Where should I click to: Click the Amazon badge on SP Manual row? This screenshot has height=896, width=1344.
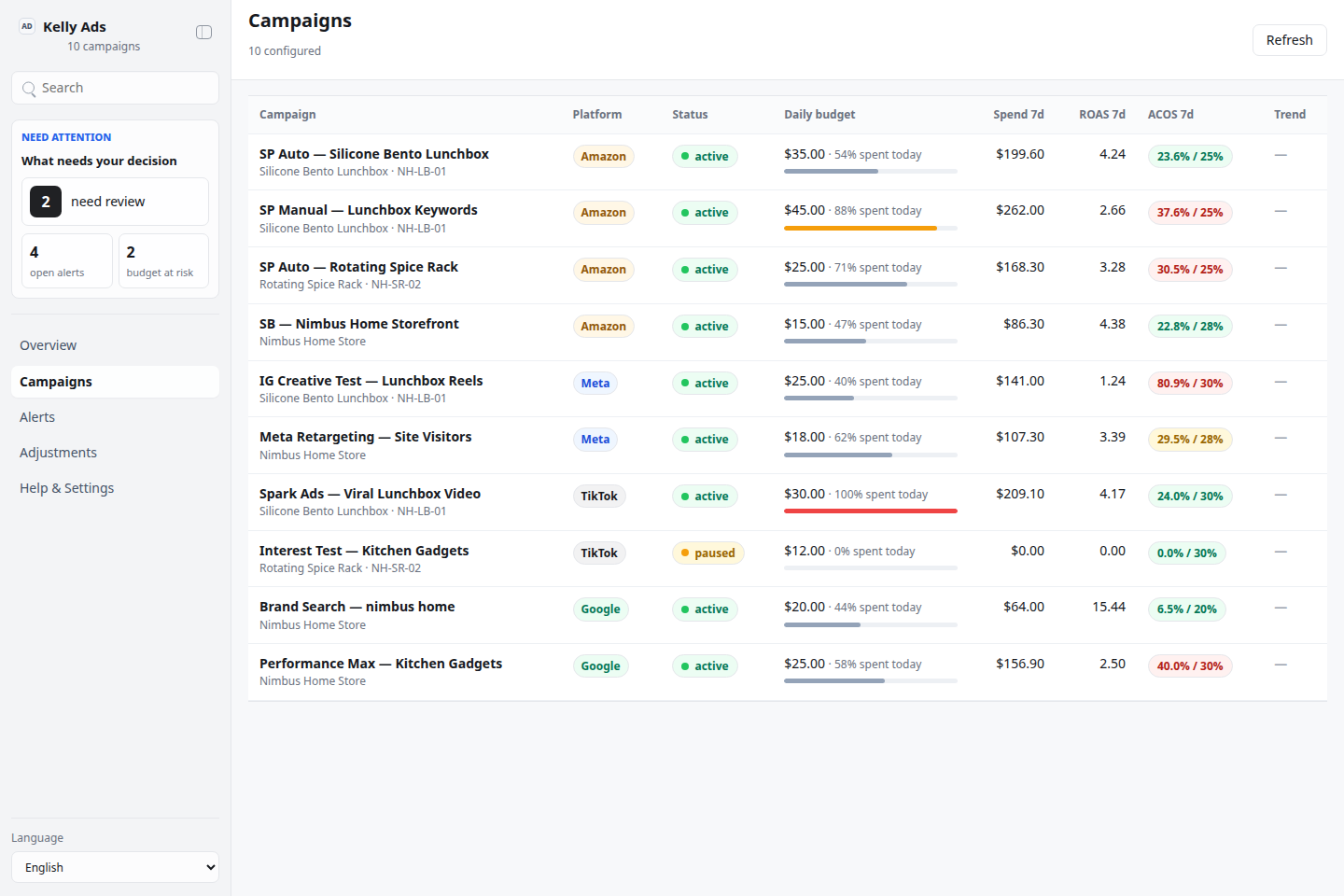[603, 213]
